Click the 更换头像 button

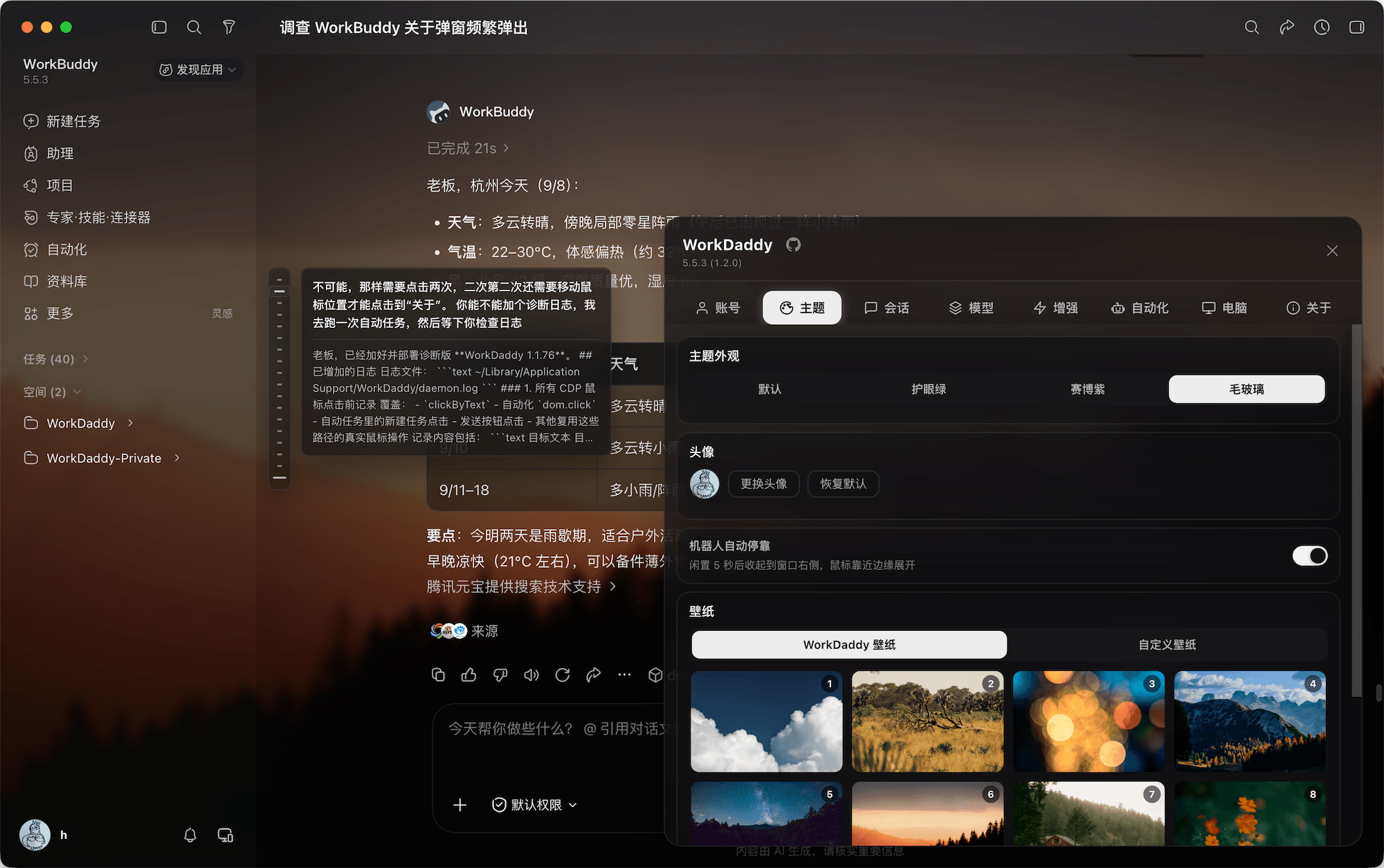pos(763,483)
